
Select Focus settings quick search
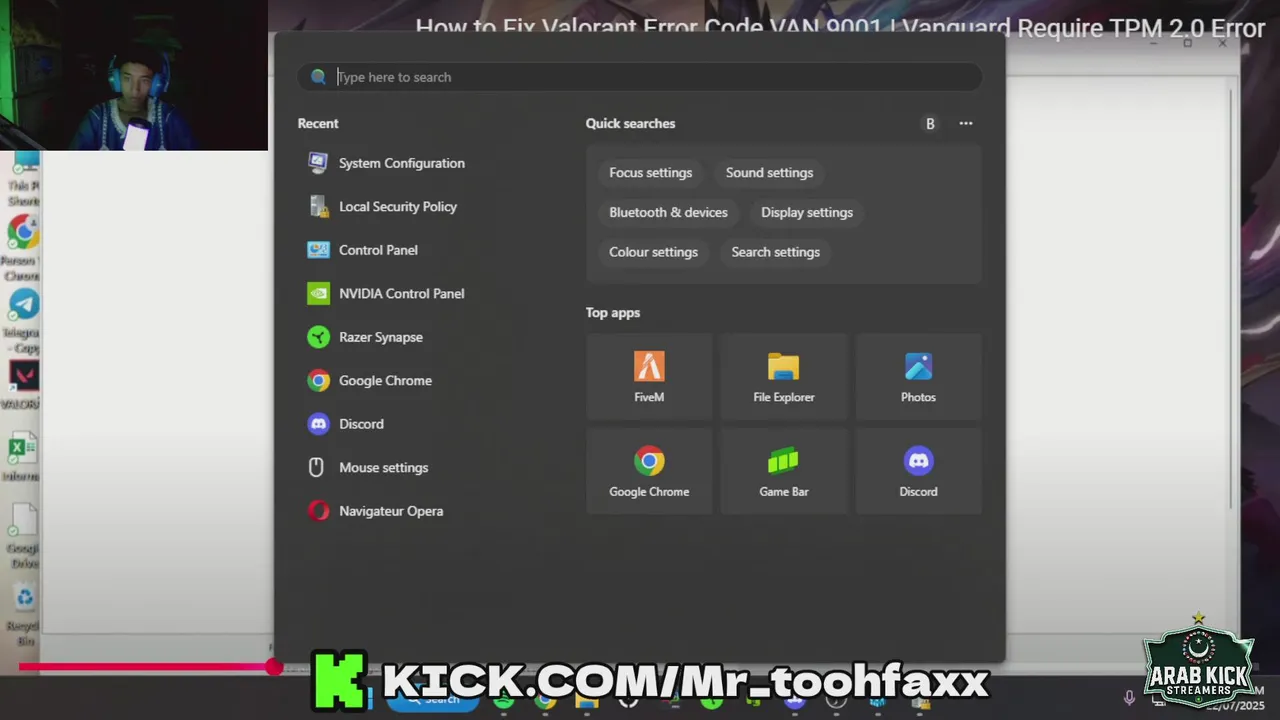(651, 173)
